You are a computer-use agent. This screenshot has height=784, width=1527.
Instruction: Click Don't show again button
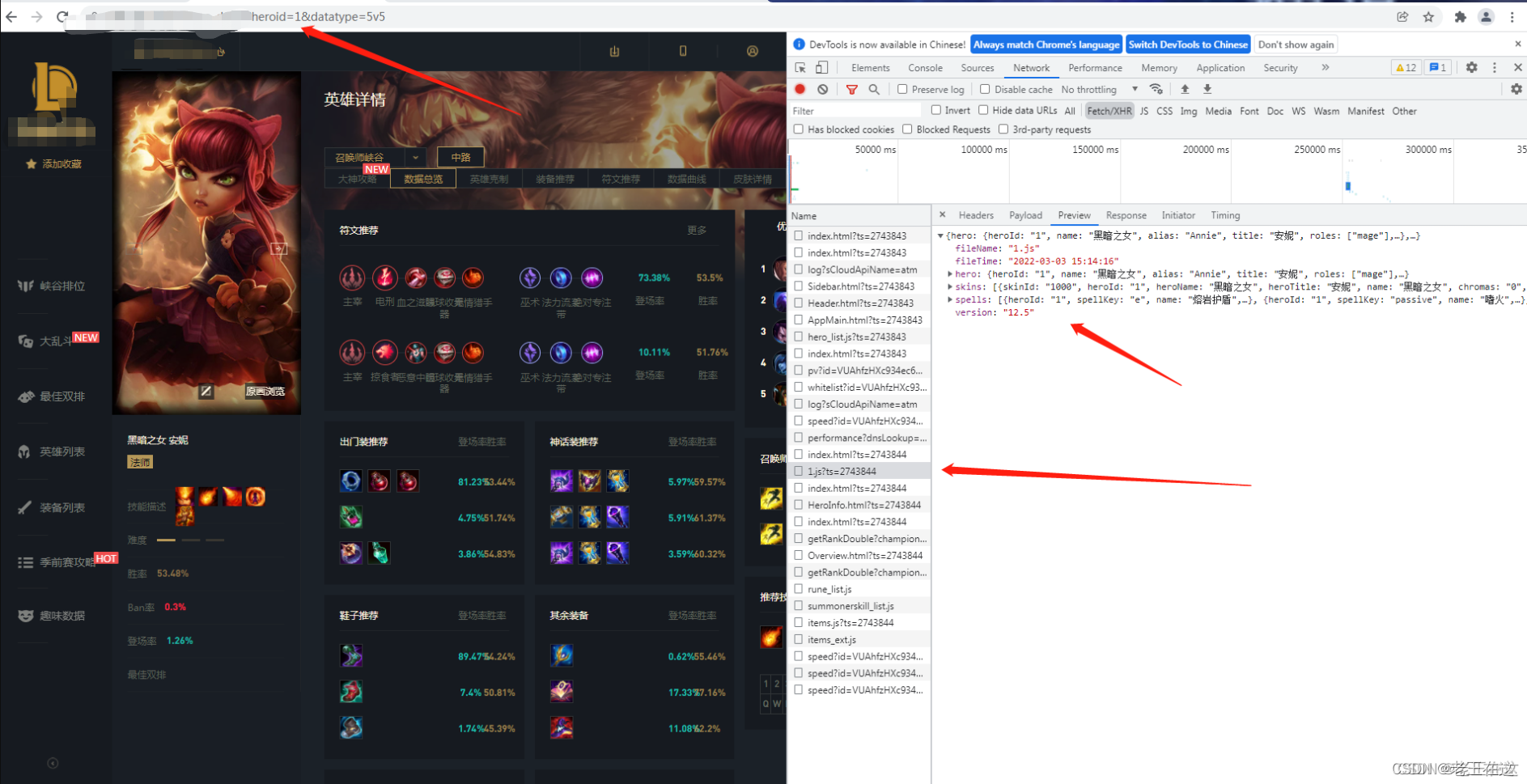click(x=1296, y=44)
